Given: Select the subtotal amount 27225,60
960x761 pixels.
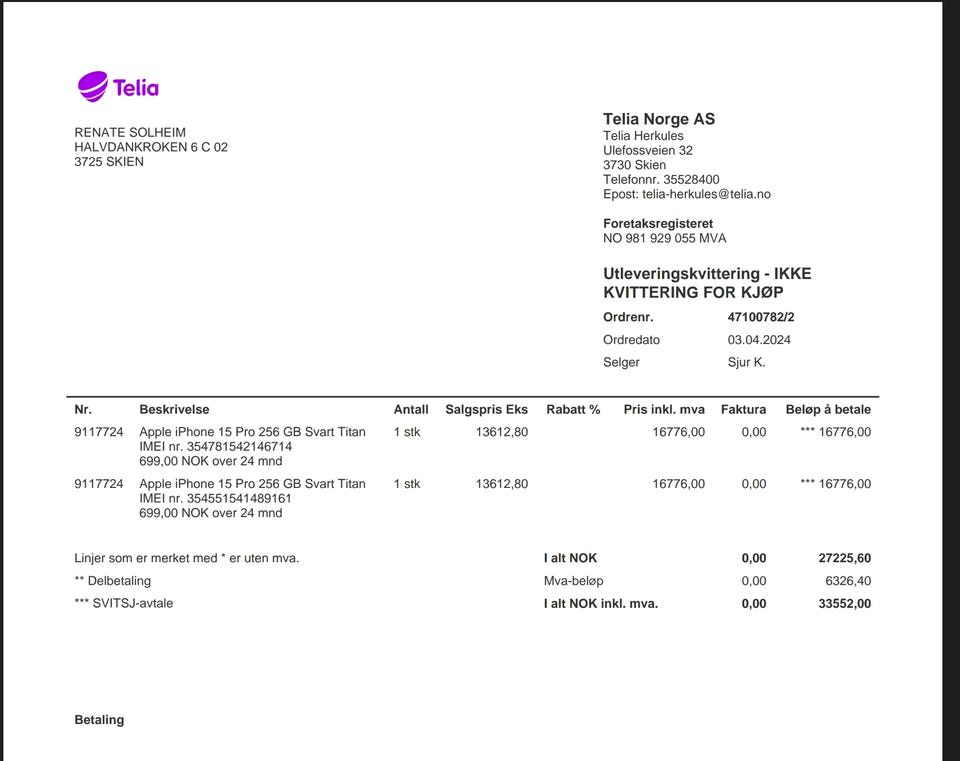Looking at the screenshot, I should (845, 558).
